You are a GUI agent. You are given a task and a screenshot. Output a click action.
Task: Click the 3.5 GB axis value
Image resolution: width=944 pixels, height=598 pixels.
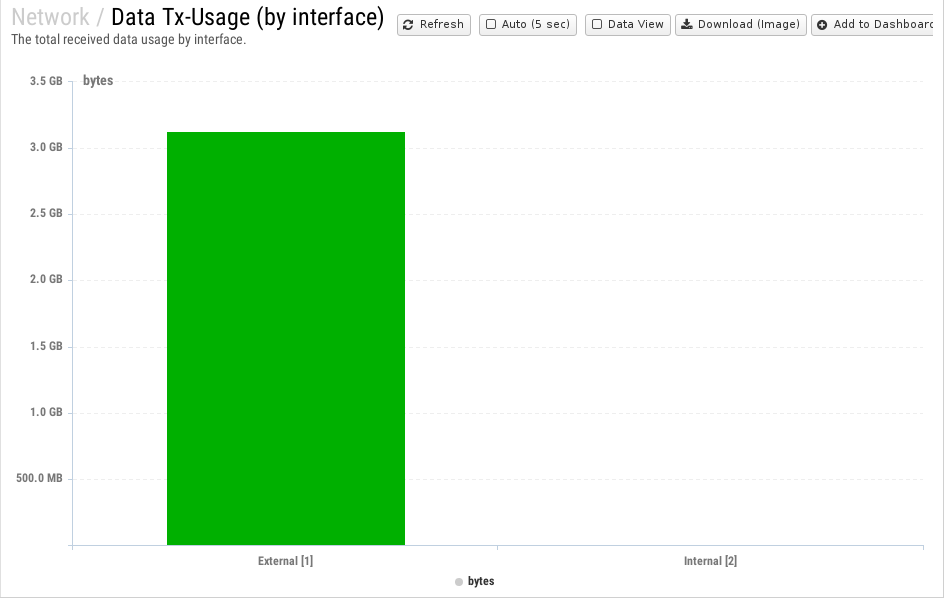click(x=46, y=81)
